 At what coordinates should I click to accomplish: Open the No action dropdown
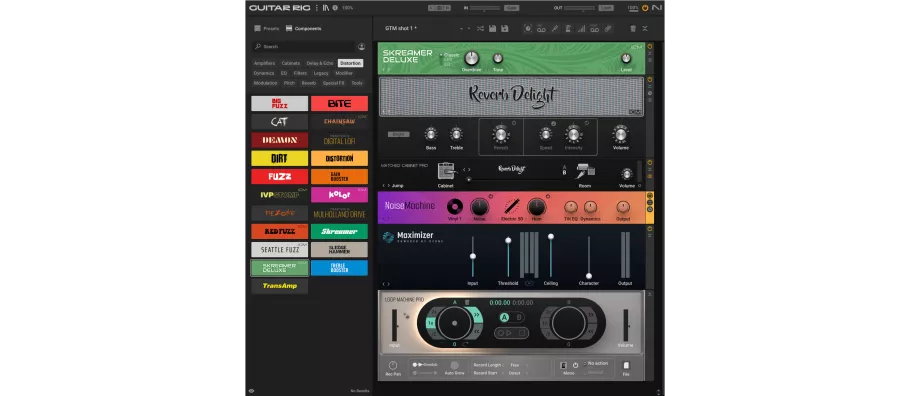coord(598,363)
